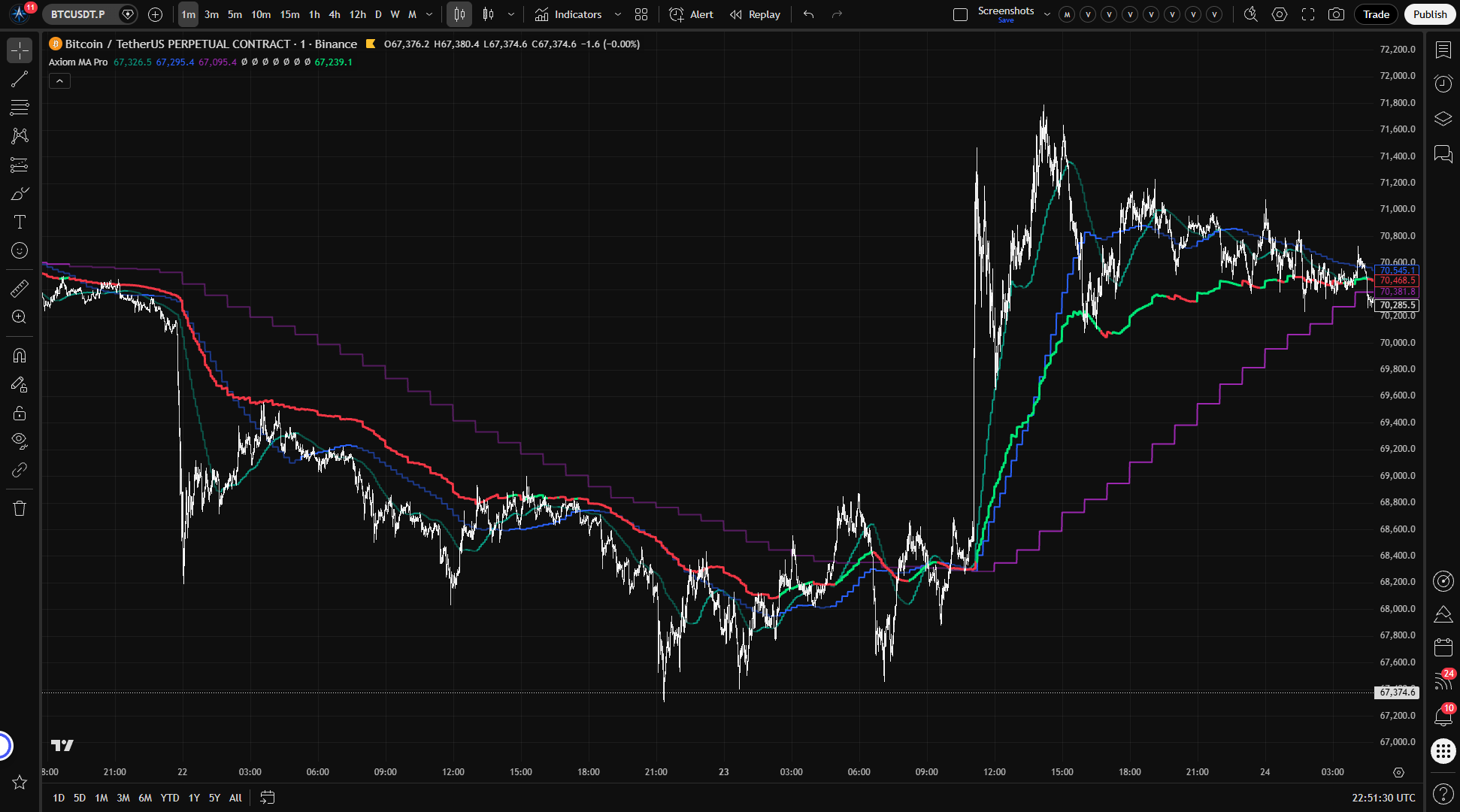Click the Publish button
The image size is (1460, 812).
1429,14
